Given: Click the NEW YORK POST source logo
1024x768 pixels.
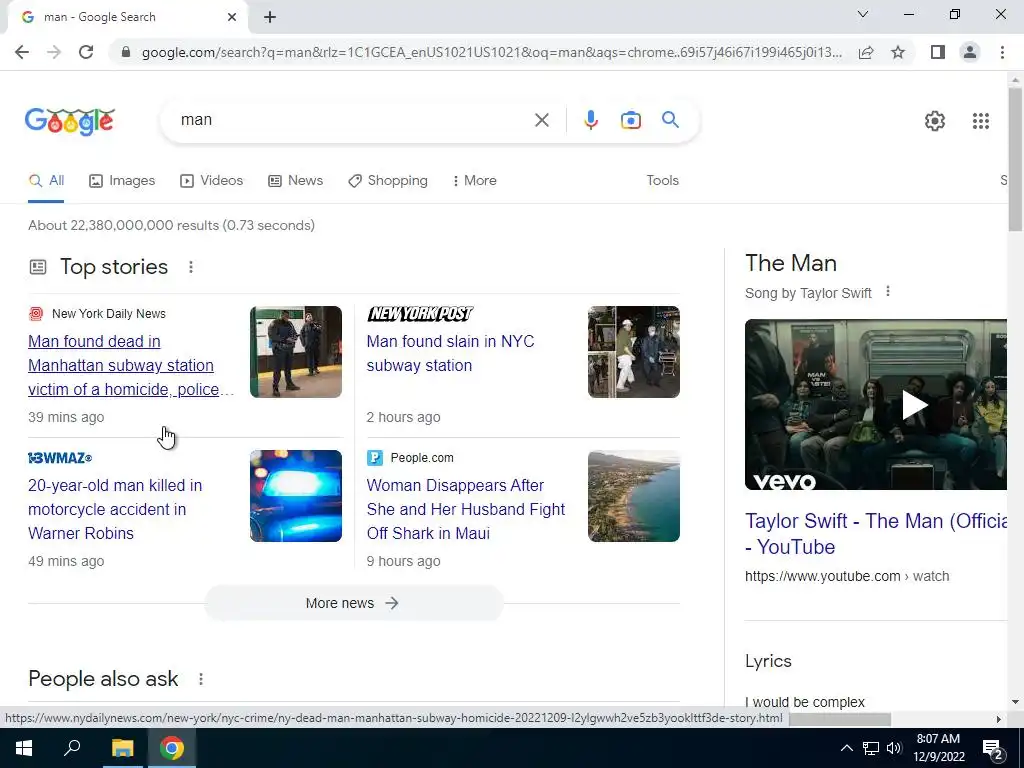Looking at the screenshot, I should (x=420, y=313).
